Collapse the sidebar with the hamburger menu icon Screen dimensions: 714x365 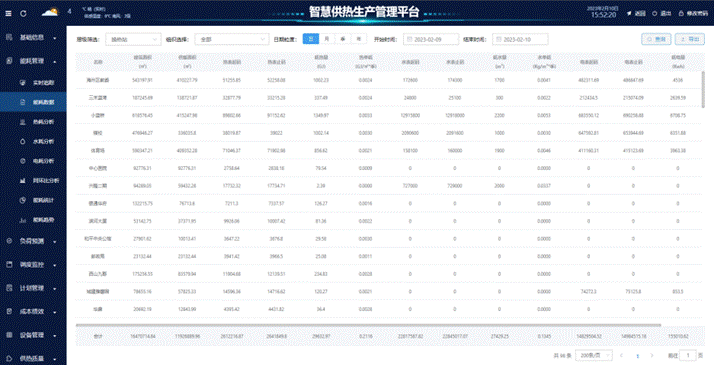pos(8,14)
